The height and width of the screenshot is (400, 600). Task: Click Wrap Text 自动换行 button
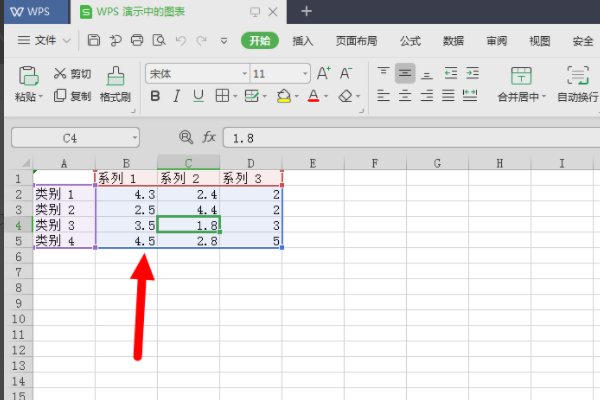click(578, 84)
